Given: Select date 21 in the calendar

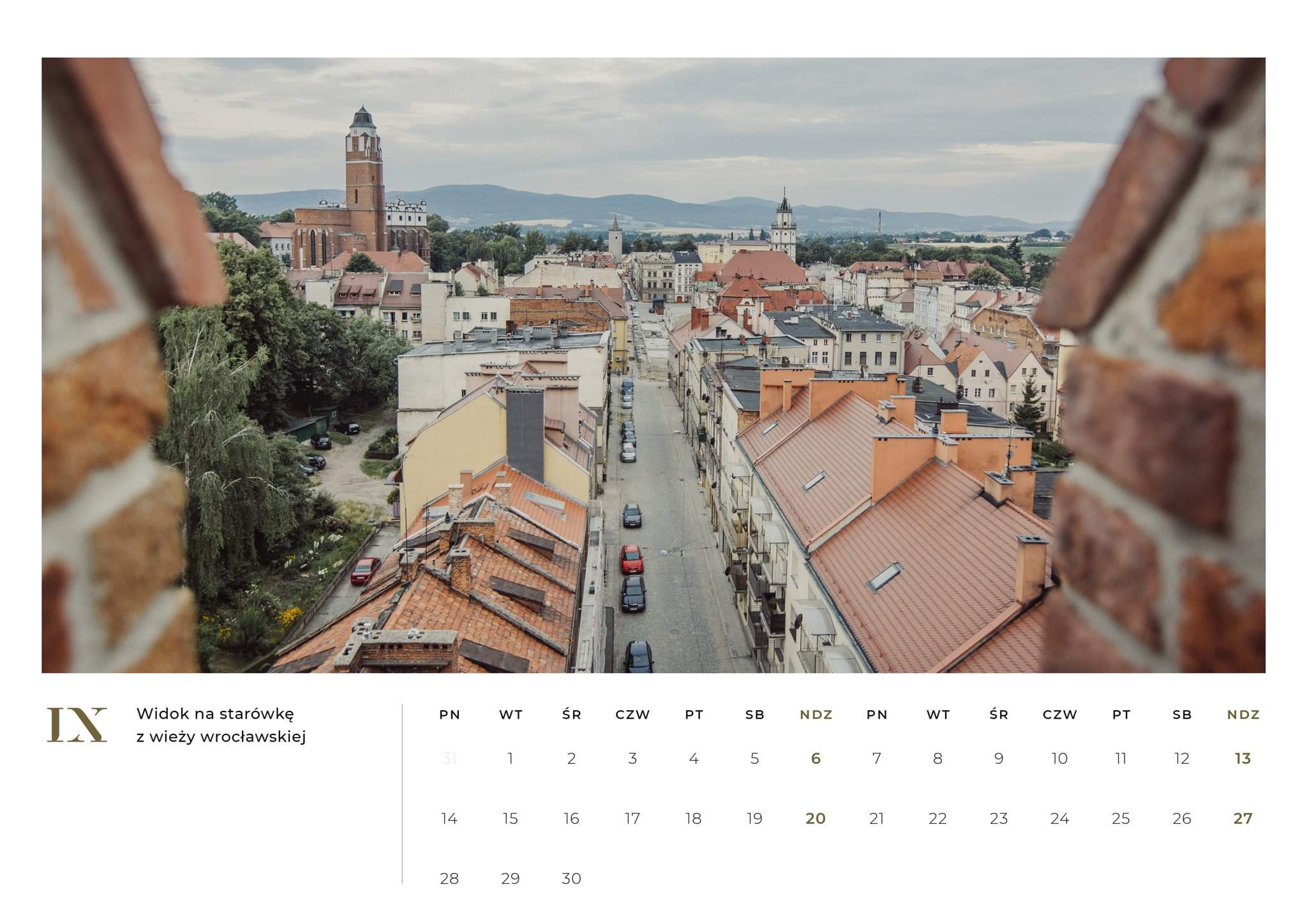Looking at the screenshot, I should 877,819.
